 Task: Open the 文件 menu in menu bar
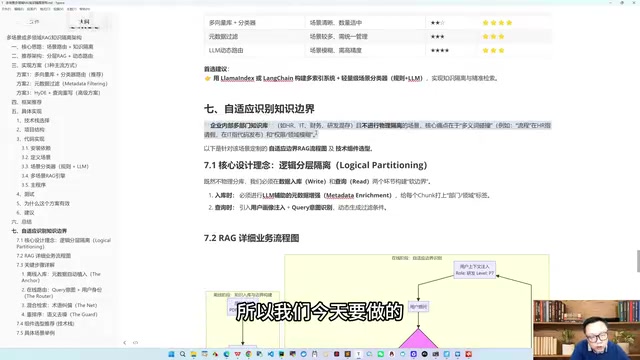[6, 9]
